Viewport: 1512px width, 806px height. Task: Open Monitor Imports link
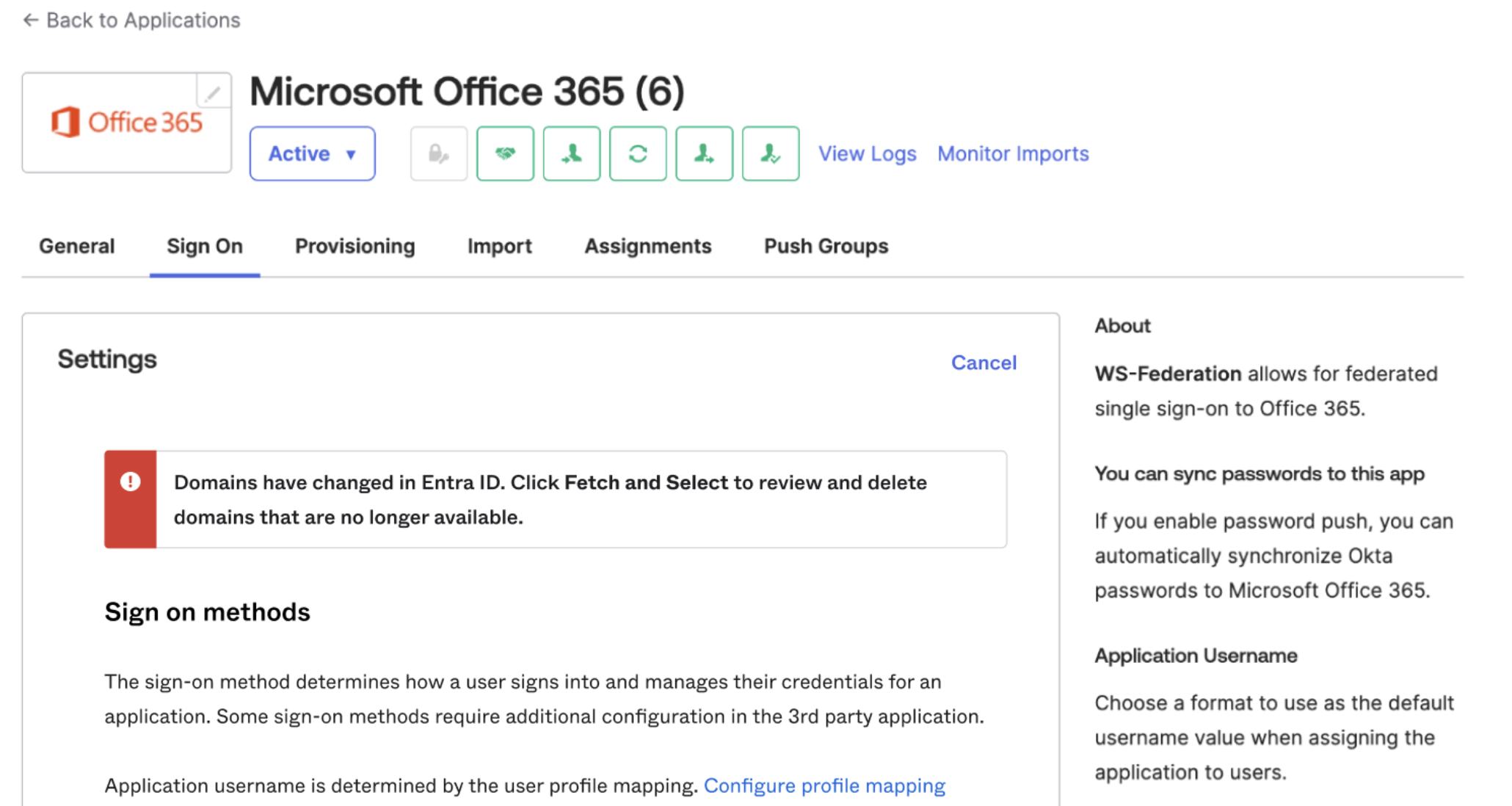(1013, 153)
